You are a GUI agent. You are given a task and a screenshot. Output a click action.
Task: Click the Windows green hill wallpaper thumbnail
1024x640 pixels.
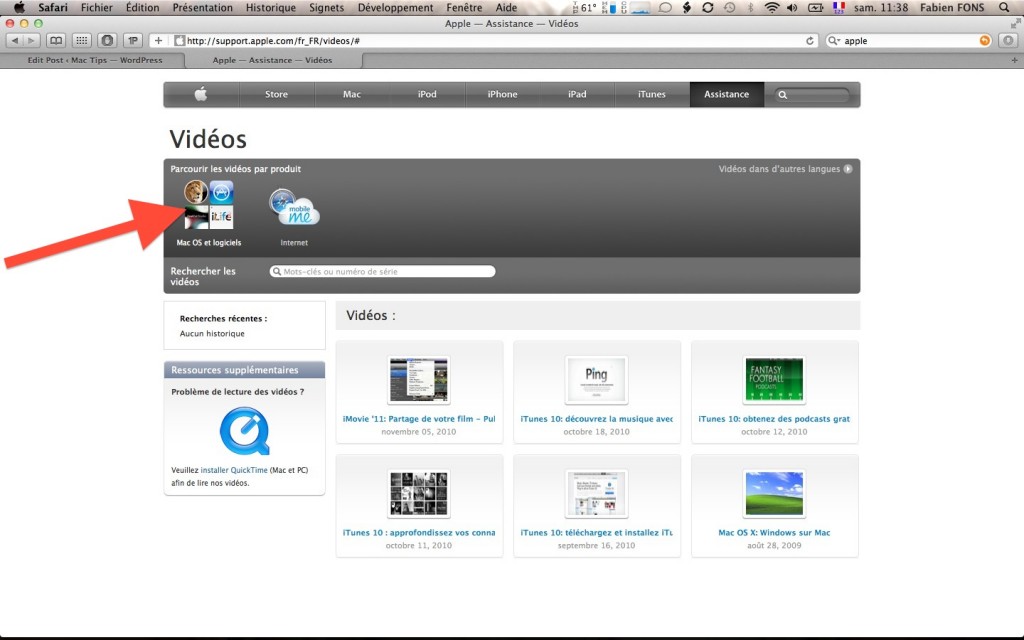point(774,494)
